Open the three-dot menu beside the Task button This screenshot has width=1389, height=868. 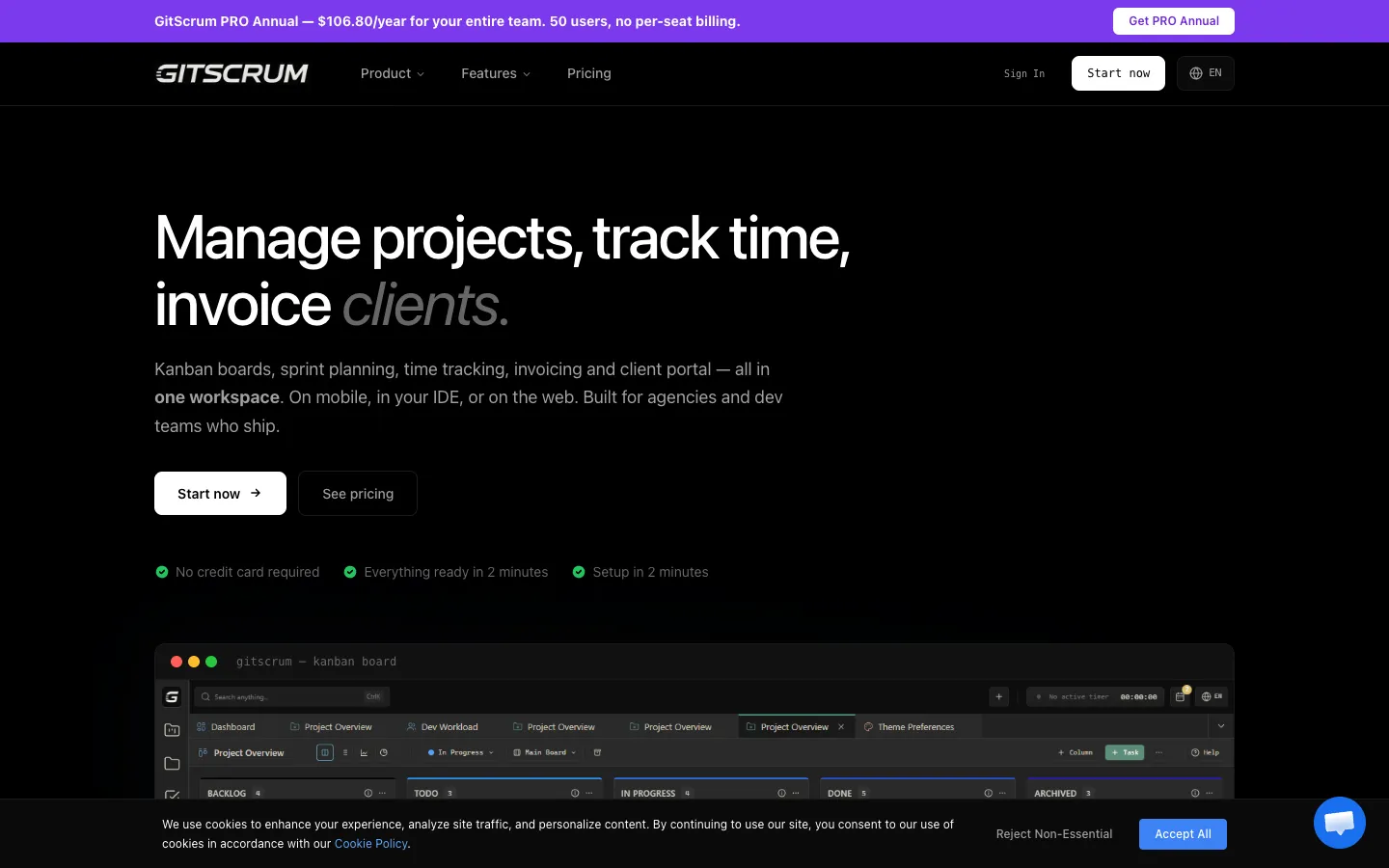click(1158, 752)
